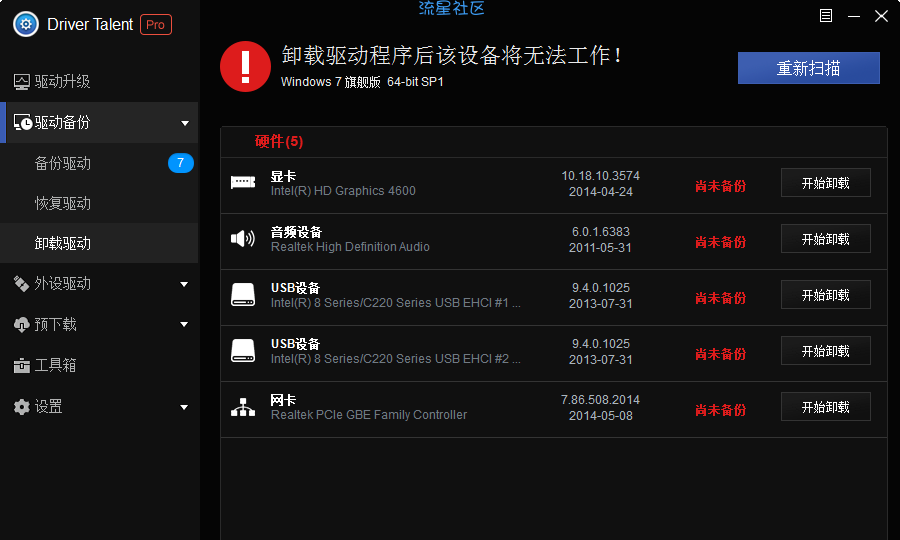Expand the 设置 section arrow
This screenshot has width=900, height=540.
click(184, 407)
